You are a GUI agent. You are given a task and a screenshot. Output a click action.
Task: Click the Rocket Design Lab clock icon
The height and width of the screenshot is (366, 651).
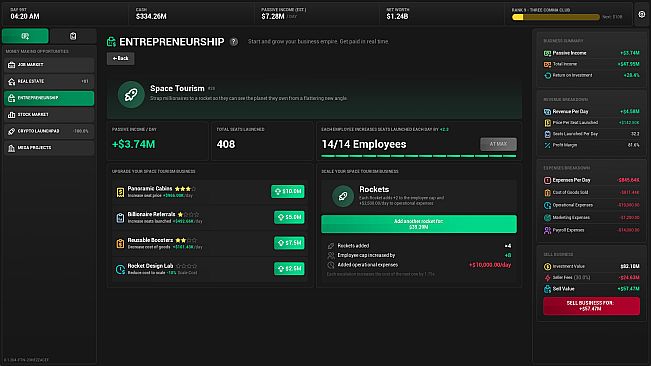click(120, 269)
